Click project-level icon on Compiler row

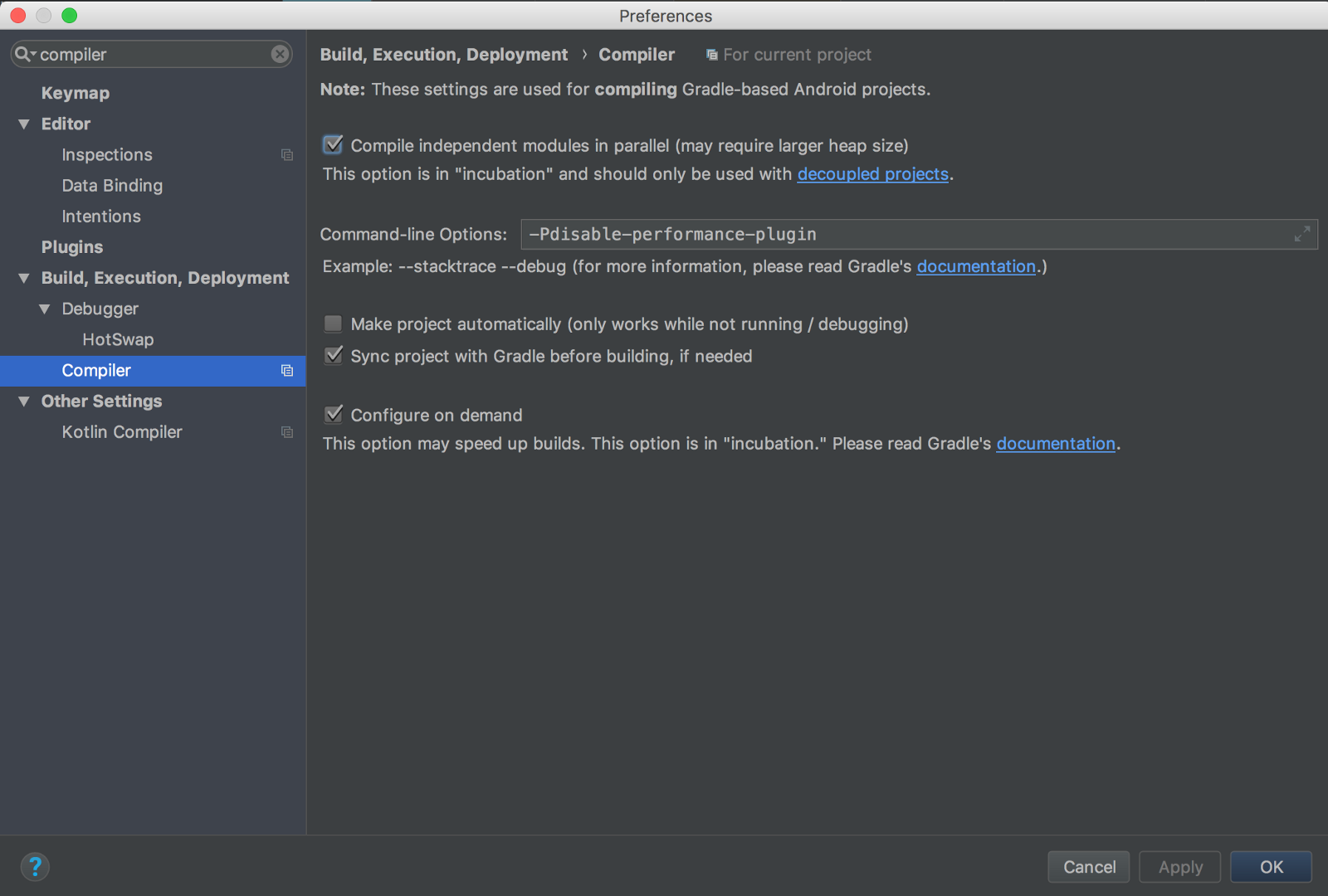(287, 371)
